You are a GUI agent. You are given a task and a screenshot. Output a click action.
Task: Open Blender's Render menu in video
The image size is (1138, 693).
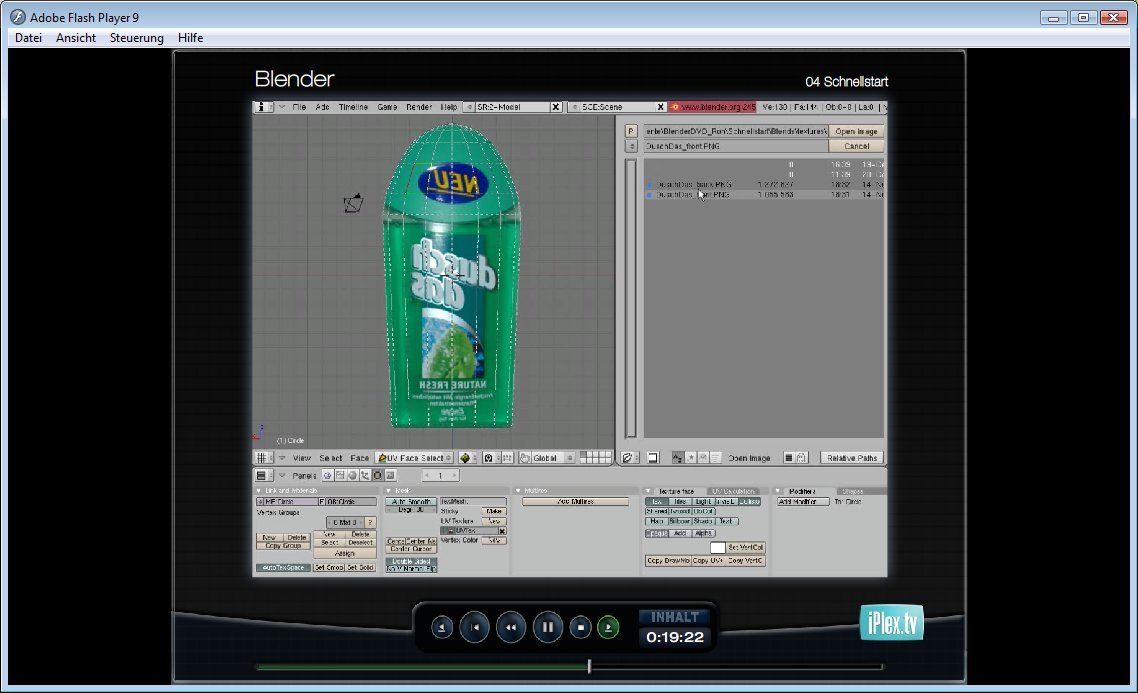click(x=419, y=107)
